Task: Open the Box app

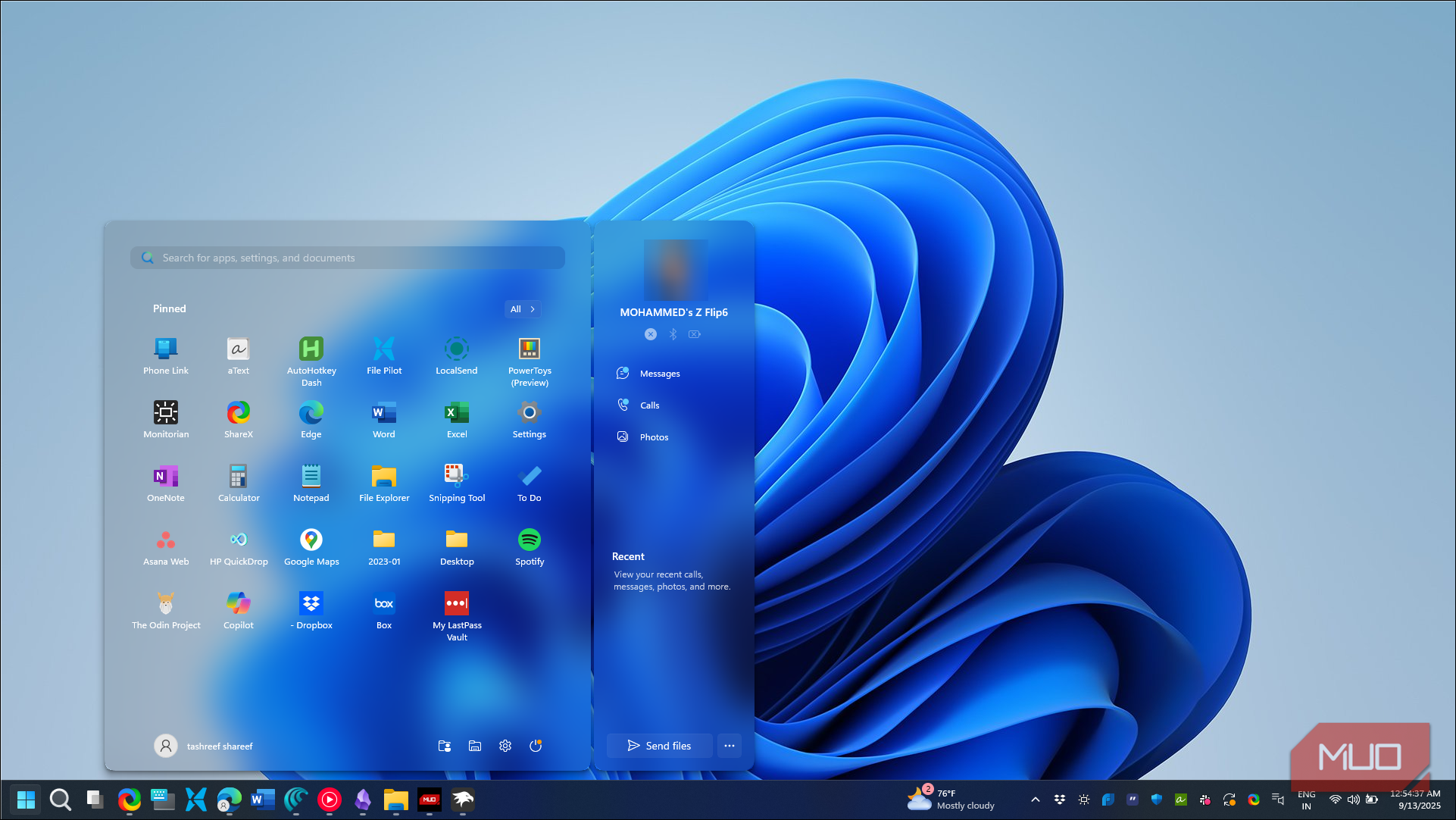Action: tap(384, 611)
